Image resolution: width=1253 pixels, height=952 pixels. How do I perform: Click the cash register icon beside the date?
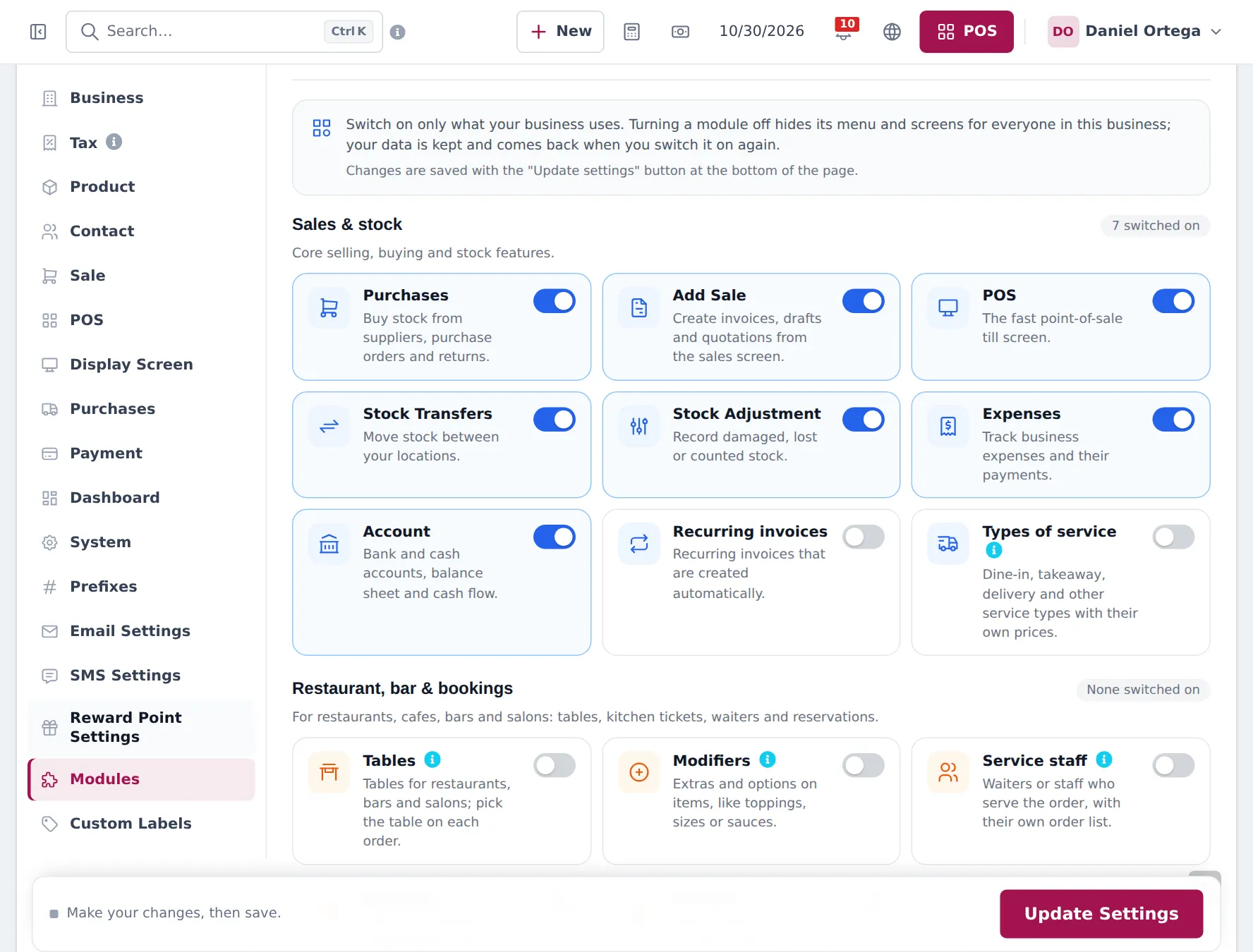pos(680,32)
